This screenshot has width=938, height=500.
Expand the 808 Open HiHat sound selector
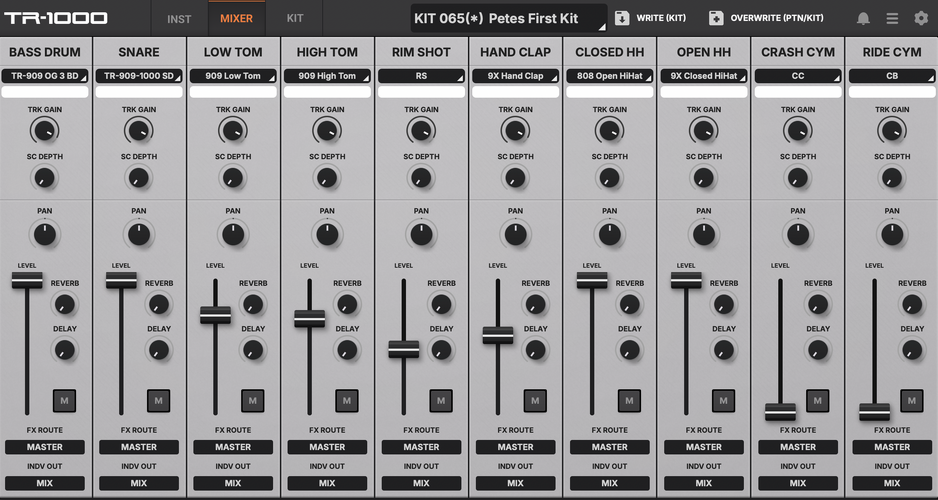[x=609, y=76]
